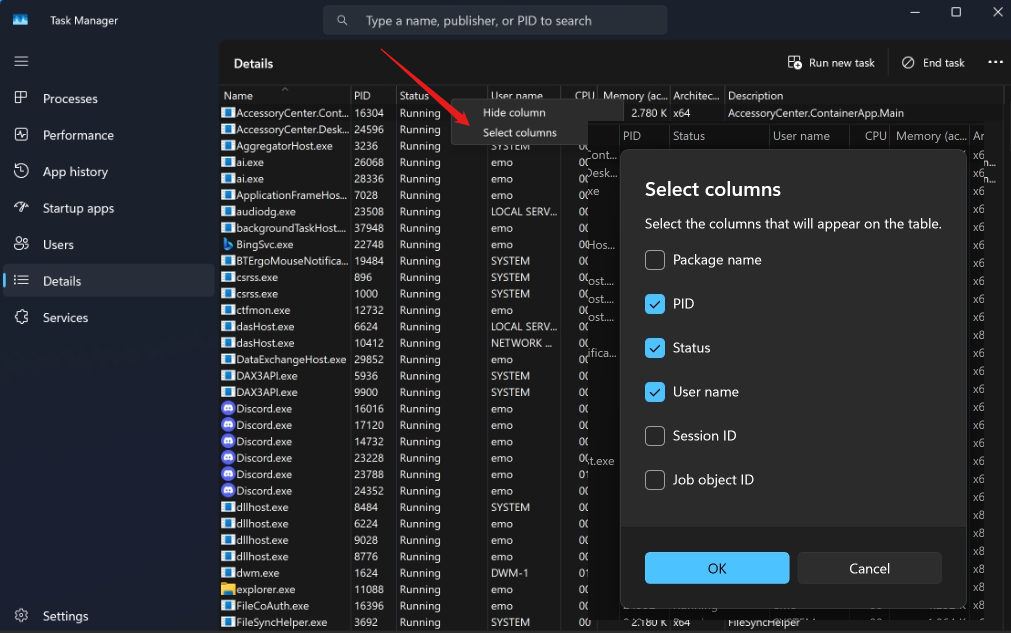The width and height of the screenshot is (1011, 633).
Task: Open the hamburger navigation menu
Action: pos(21,61)
